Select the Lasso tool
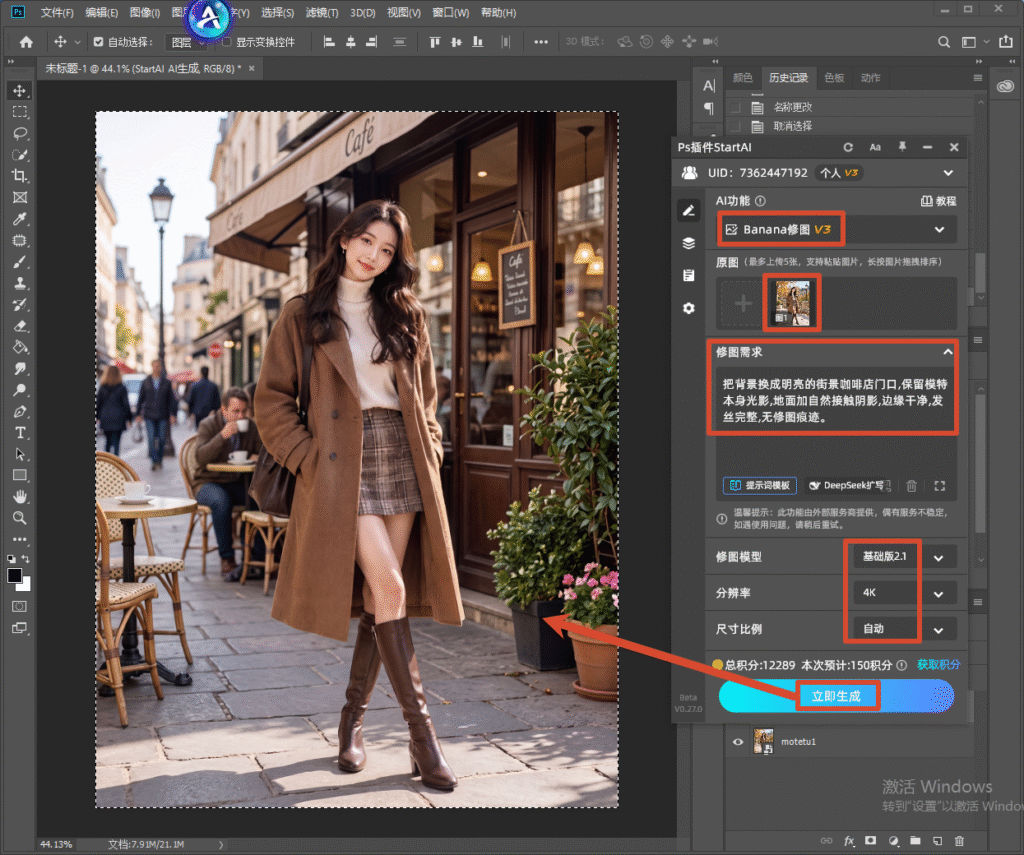The image size is (1024, 855). click(x=20, y=133)
